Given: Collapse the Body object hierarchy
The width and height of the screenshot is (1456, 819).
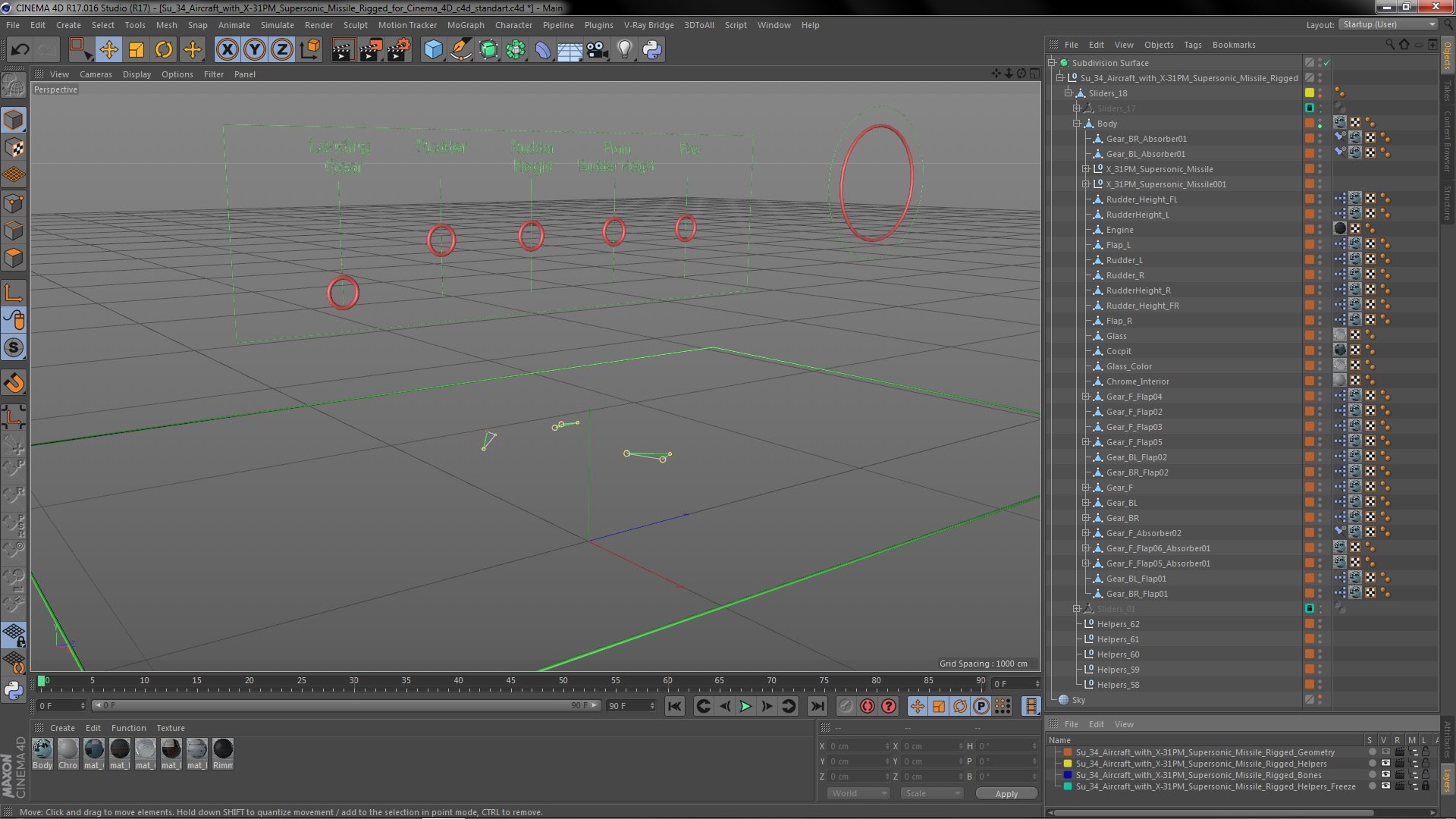Looking at the screenshot, I should click(x=1076, y=124).
